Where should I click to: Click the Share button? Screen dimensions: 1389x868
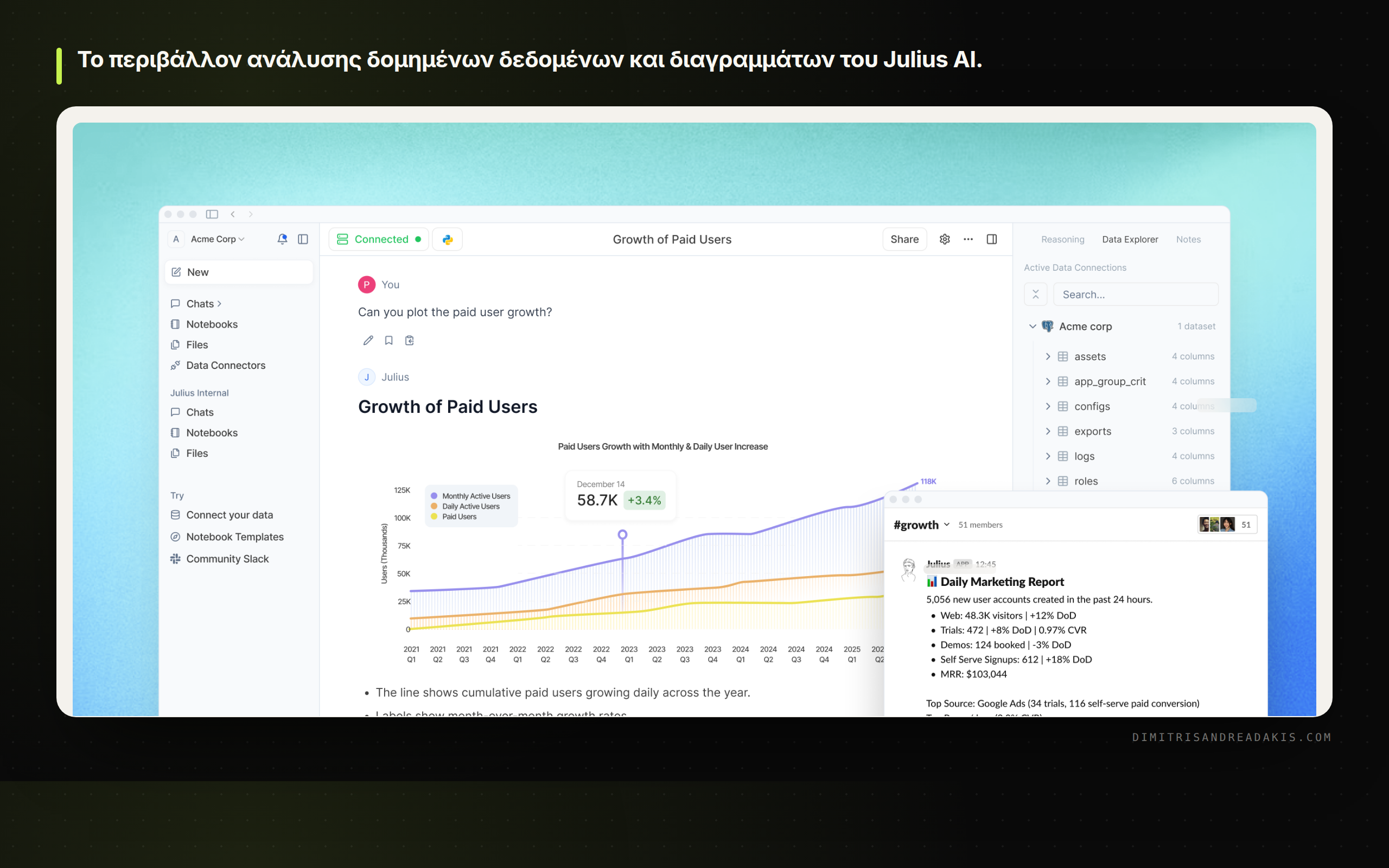tap(904, 239)
